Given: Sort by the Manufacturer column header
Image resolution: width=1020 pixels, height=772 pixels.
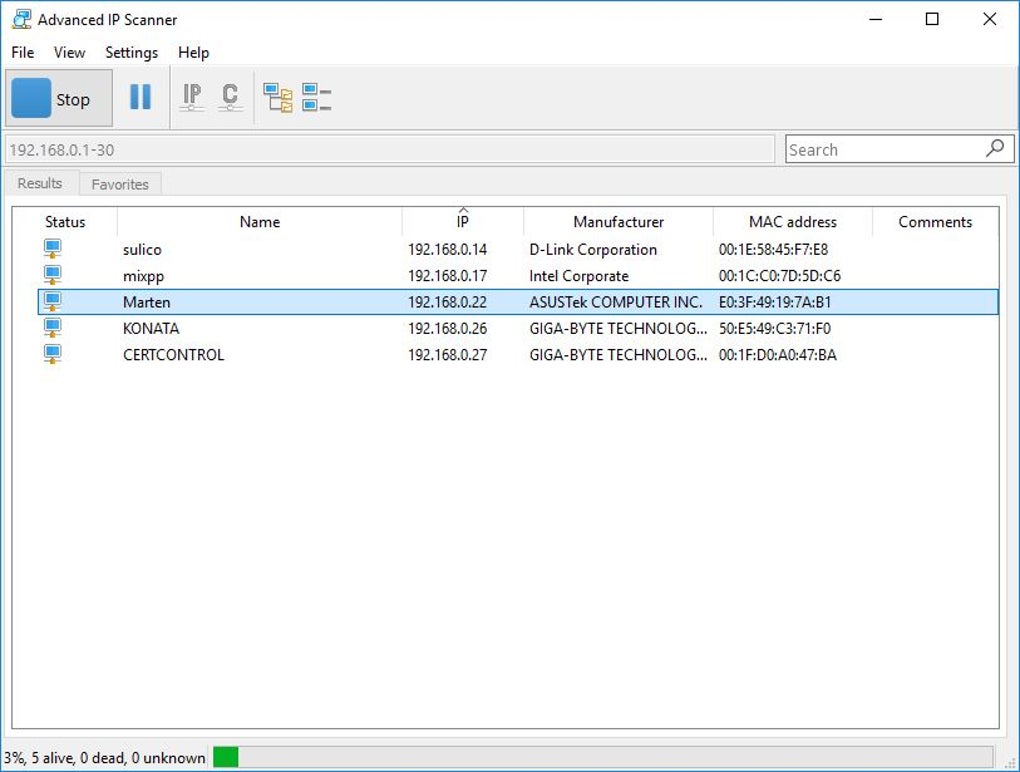Looking at the screenshot, I should point(618,222).
